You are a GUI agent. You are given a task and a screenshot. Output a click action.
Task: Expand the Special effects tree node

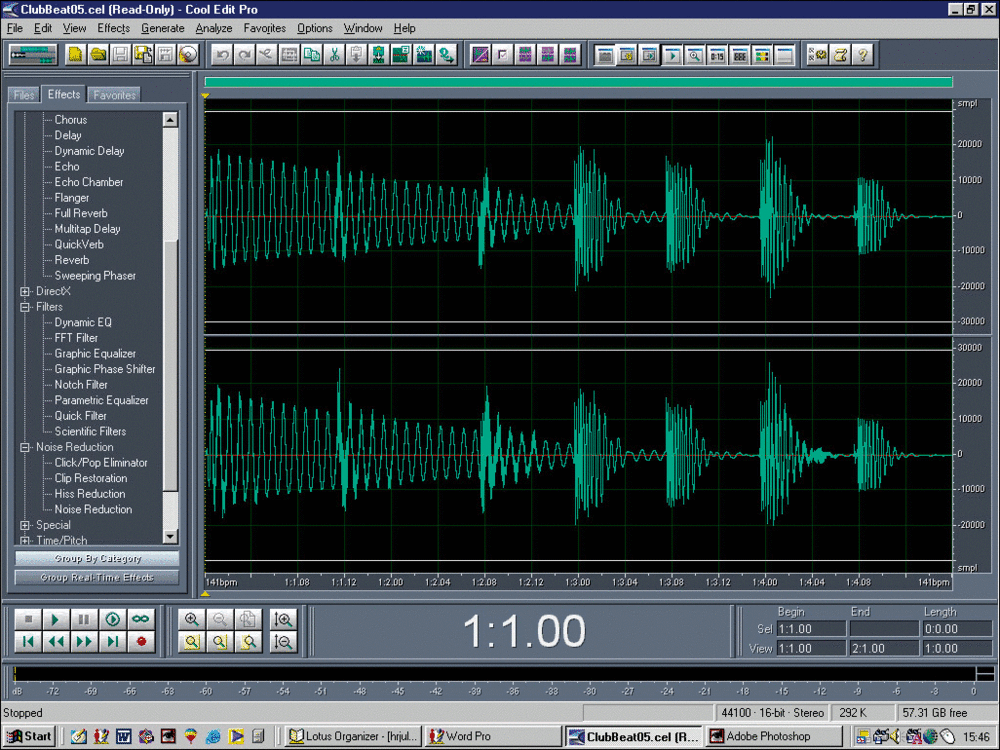tap(26, 526)
